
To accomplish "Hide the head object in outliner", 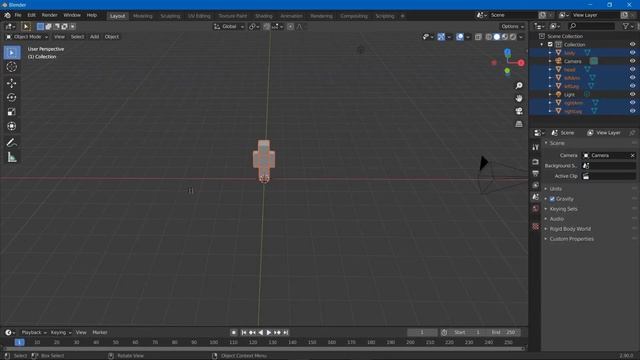I will (x=632, y=69).
